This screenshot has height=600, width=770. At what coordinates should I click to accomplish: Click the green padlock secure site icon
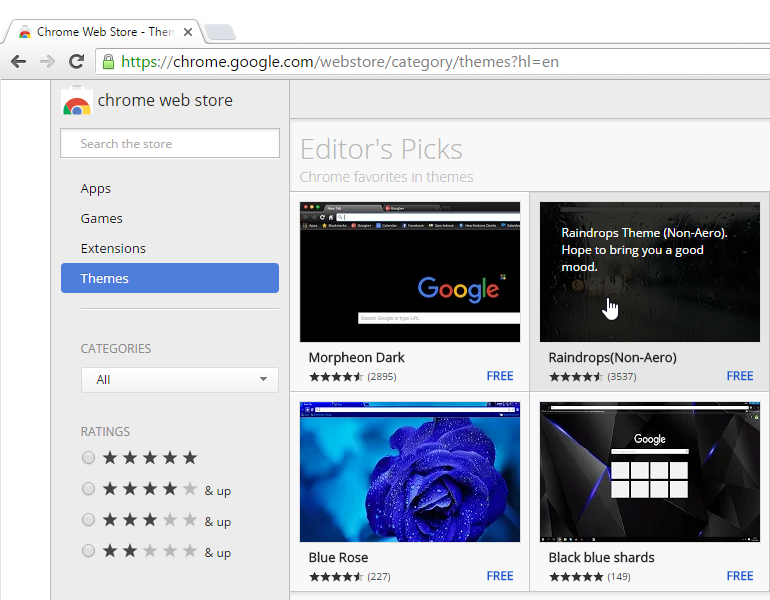(x=108, y=62)
